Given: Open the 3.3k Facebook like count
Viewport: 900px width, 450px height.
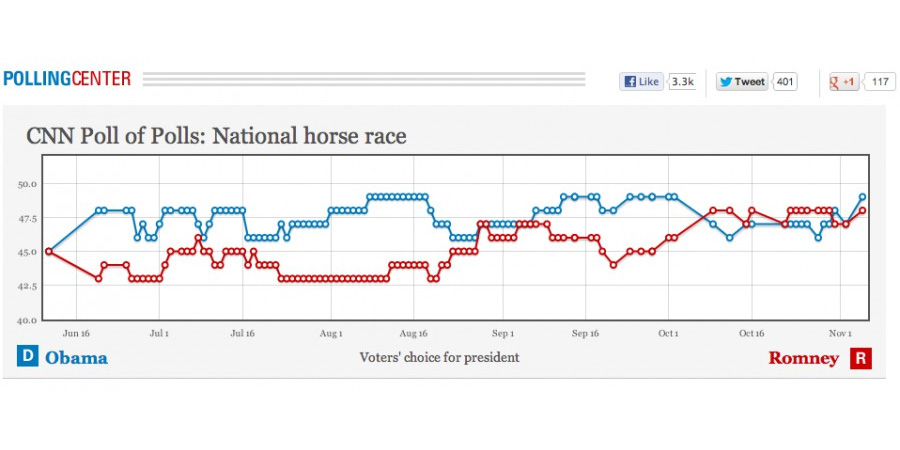Looking at the screenshot, I should (682, 82).
